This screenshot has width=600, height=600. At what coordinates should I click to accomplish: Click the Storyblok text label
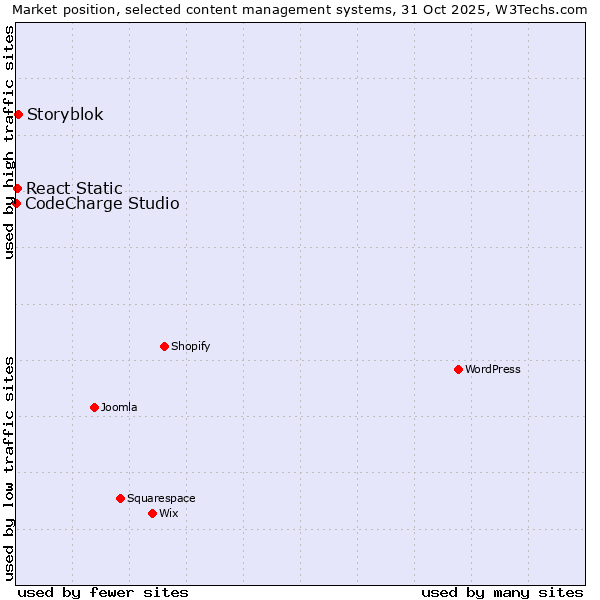click(65, 114)
